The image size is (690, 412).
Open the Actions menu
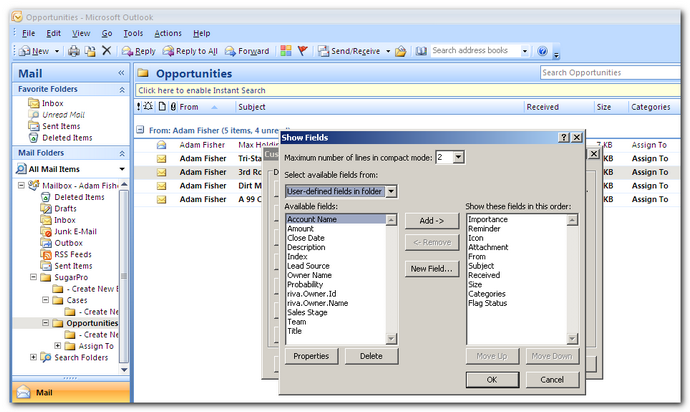tap(168, 33)
